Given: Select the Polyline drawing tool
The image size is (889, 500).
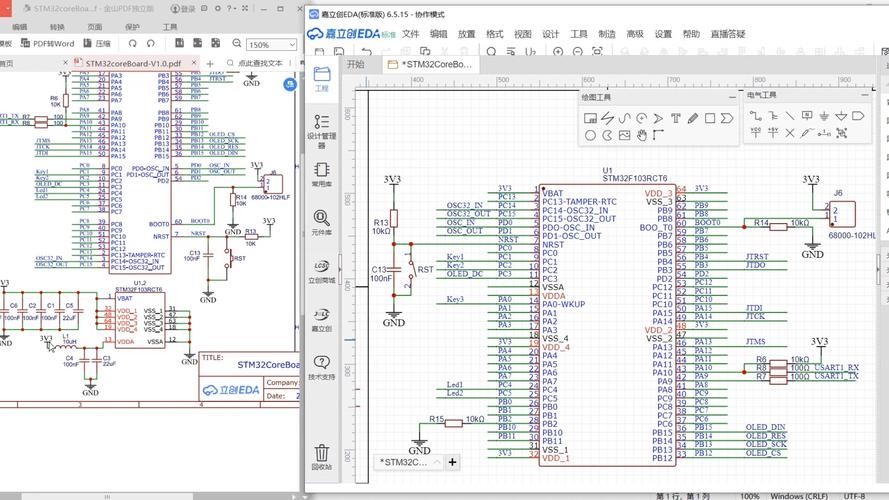Looking at the screenshot, I should click(607, 118).
